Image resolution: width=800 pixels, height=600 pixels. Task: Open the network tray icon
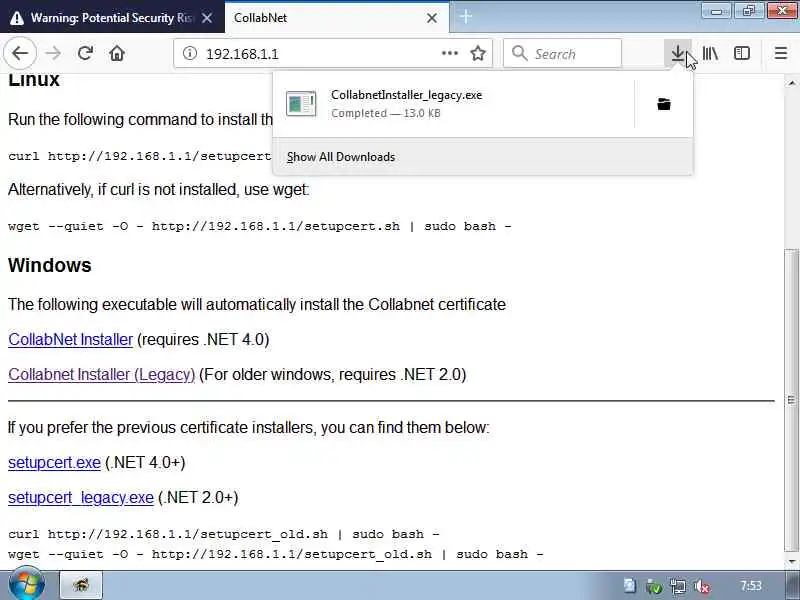click(x=678, y=586)
